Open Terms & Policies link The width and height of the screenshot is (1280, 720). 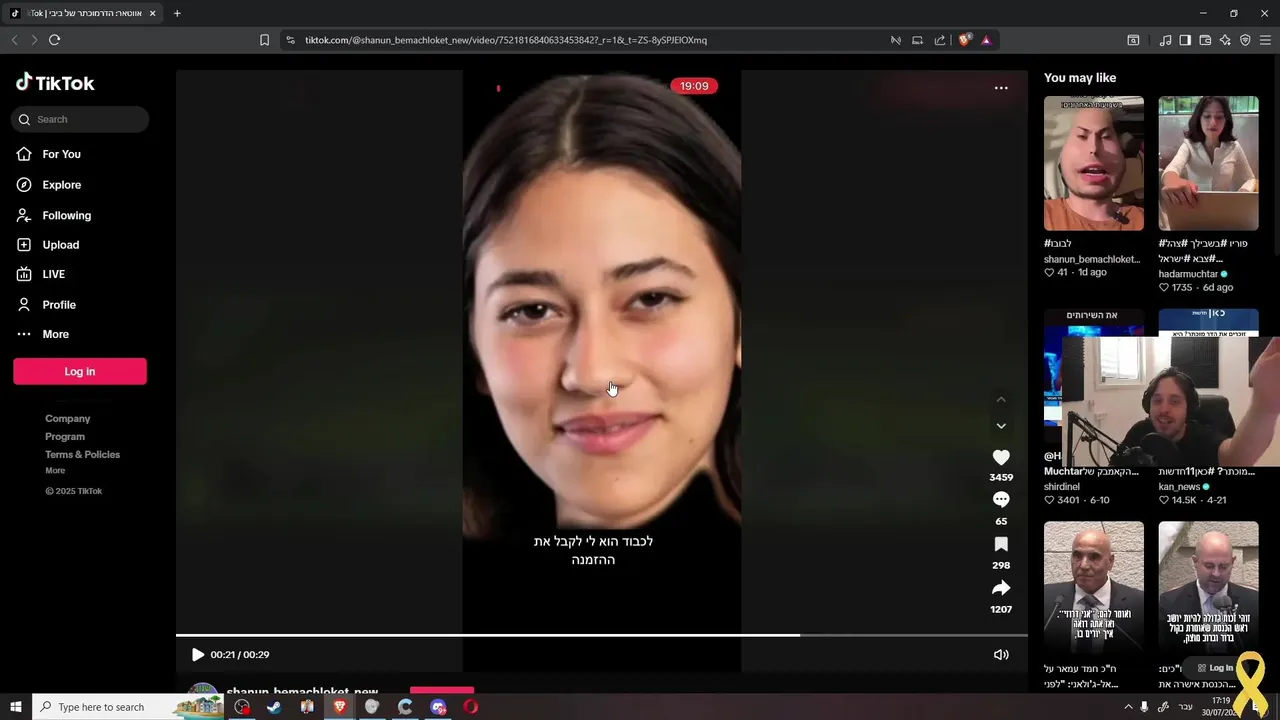(82, 455)
